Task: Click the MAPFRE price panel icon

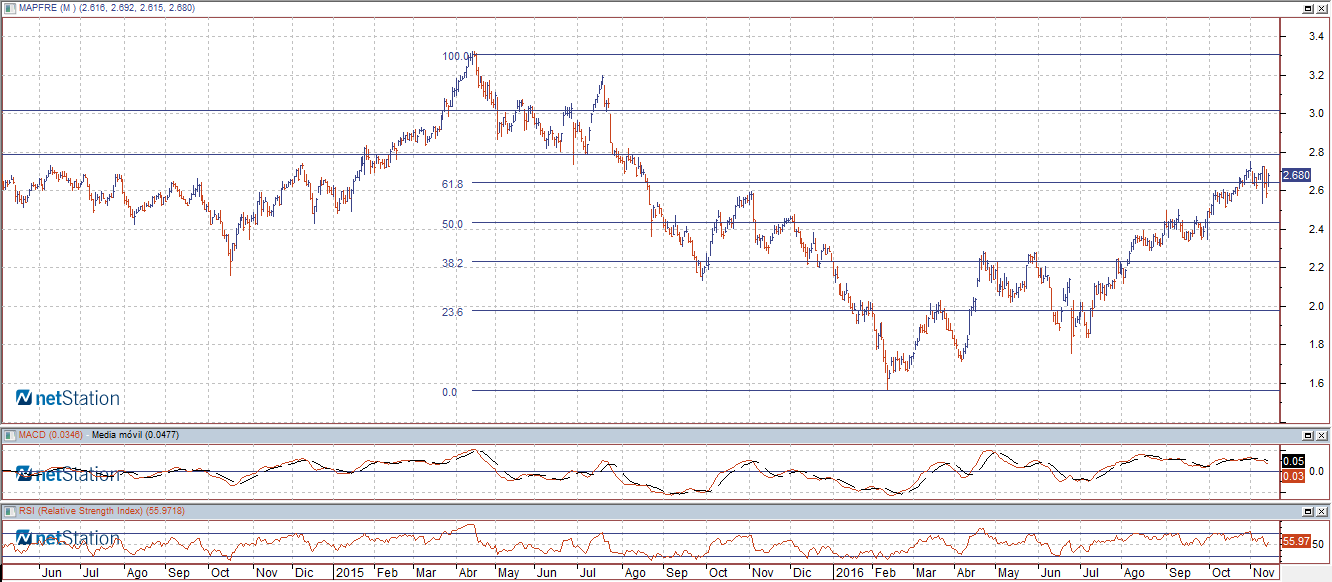Action: click(x=9, y=7)
